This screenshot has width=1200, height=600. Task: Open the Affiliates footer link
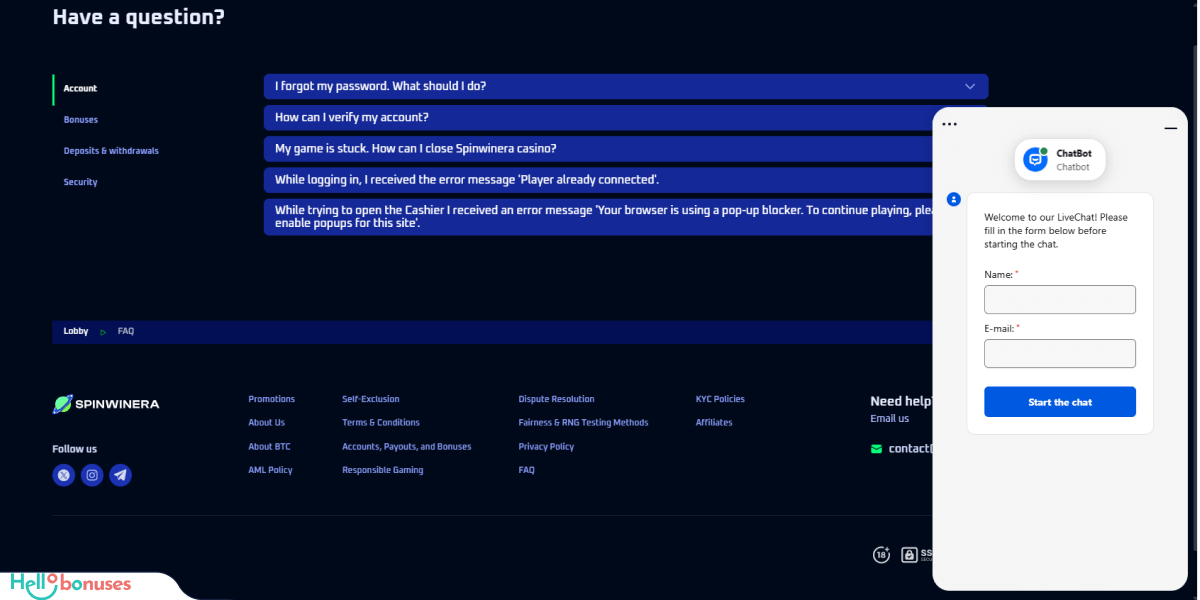(x=715, y=422)
